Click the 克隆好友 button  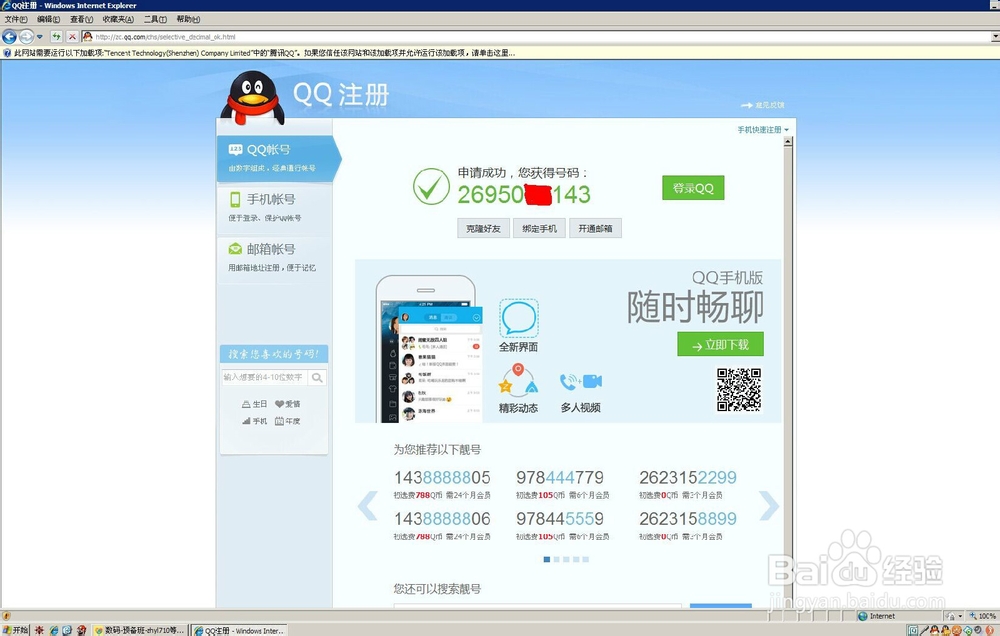483,228
